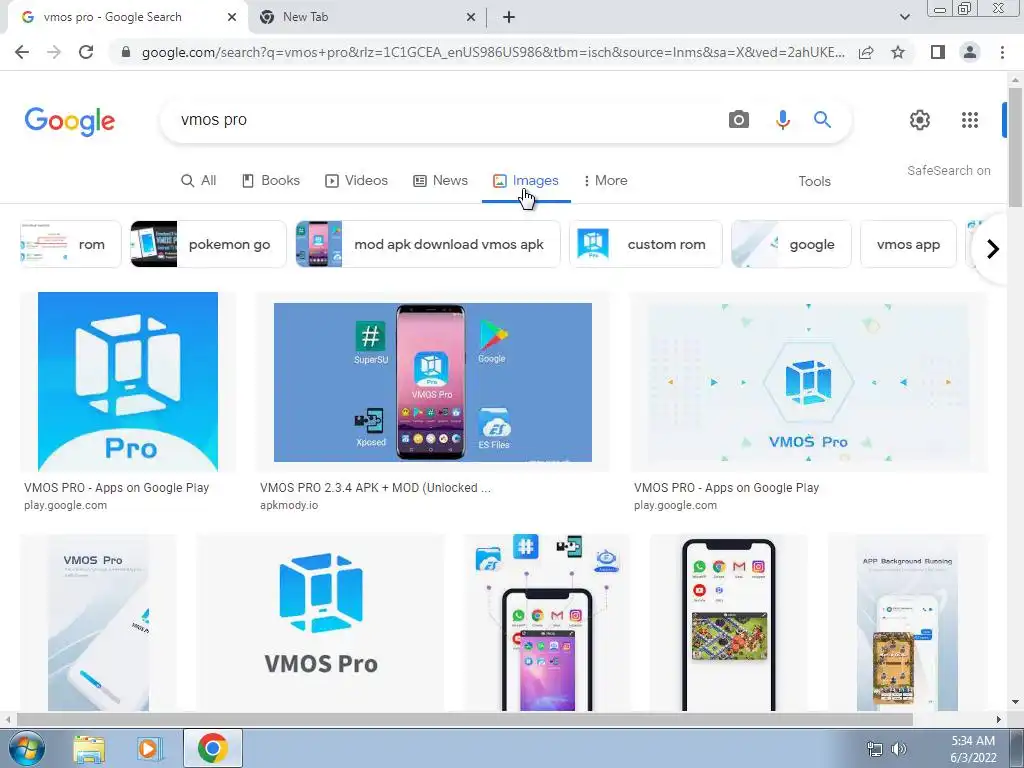Open Google apps grid
Screen dimensions: 1024x768
point(970,120)
